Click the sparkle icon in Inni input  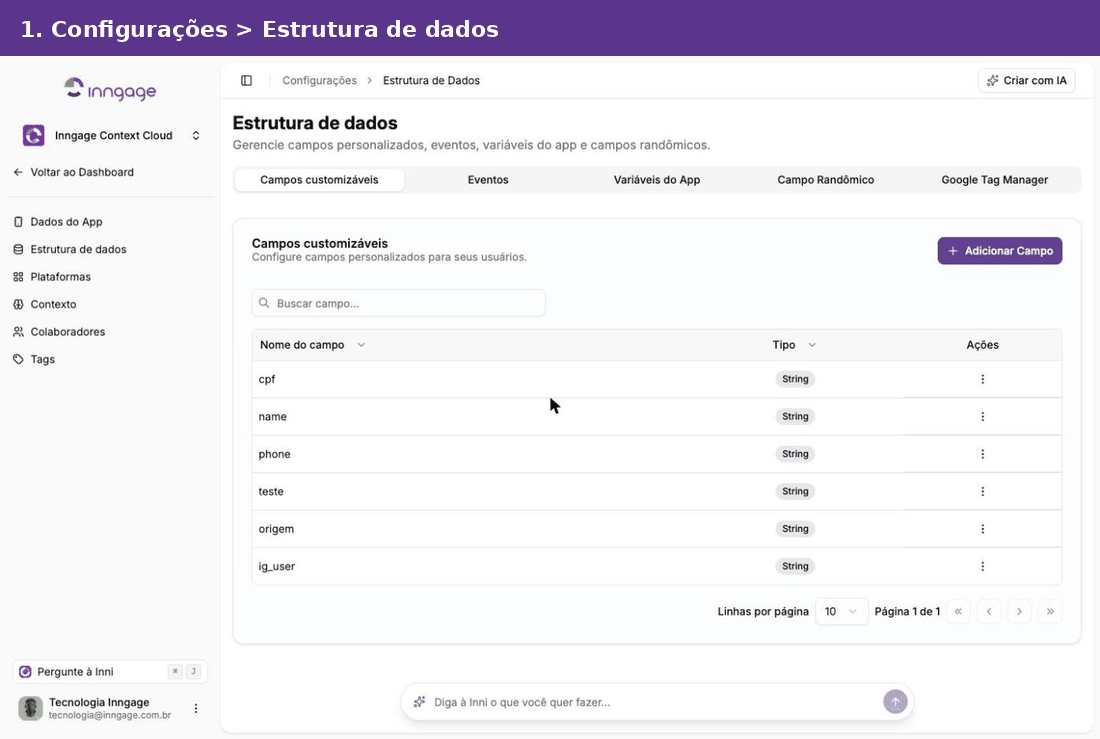pyautogui.click(x=420, y=702)
